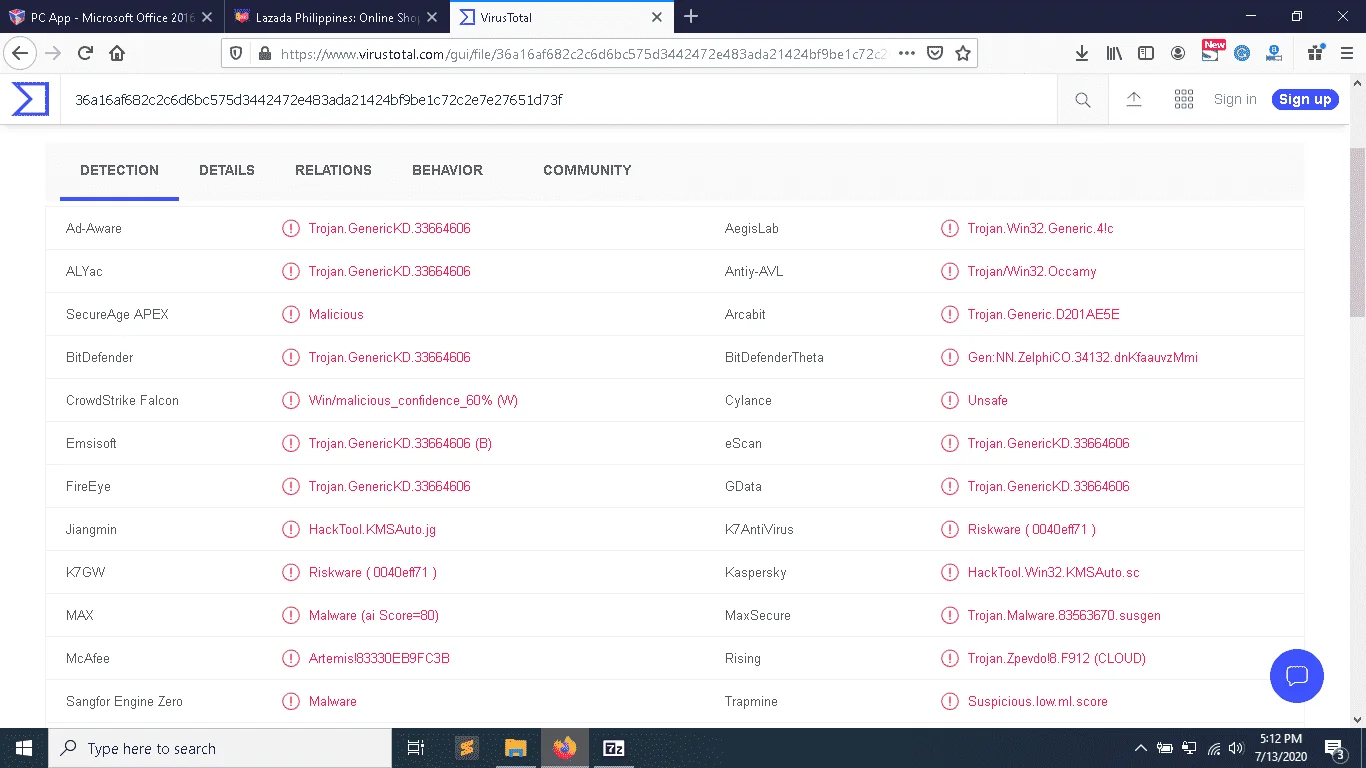Click the tracking protection shield icon
Image resolution: width=1366 pixels, height=768 pixels.
(x=236, y=54)
